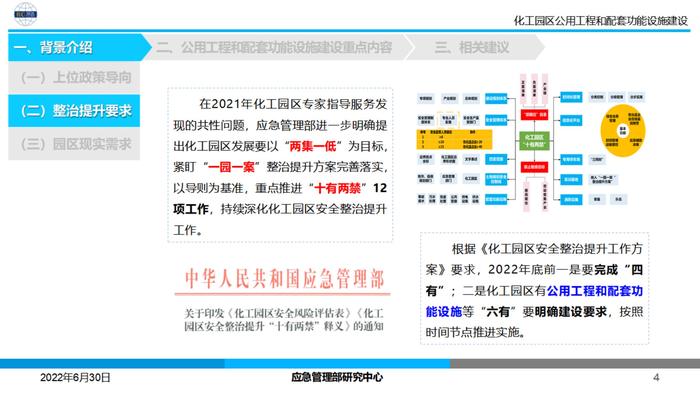Click the red 中华人民共和国应急管理部 letterhead

point(284,279)
